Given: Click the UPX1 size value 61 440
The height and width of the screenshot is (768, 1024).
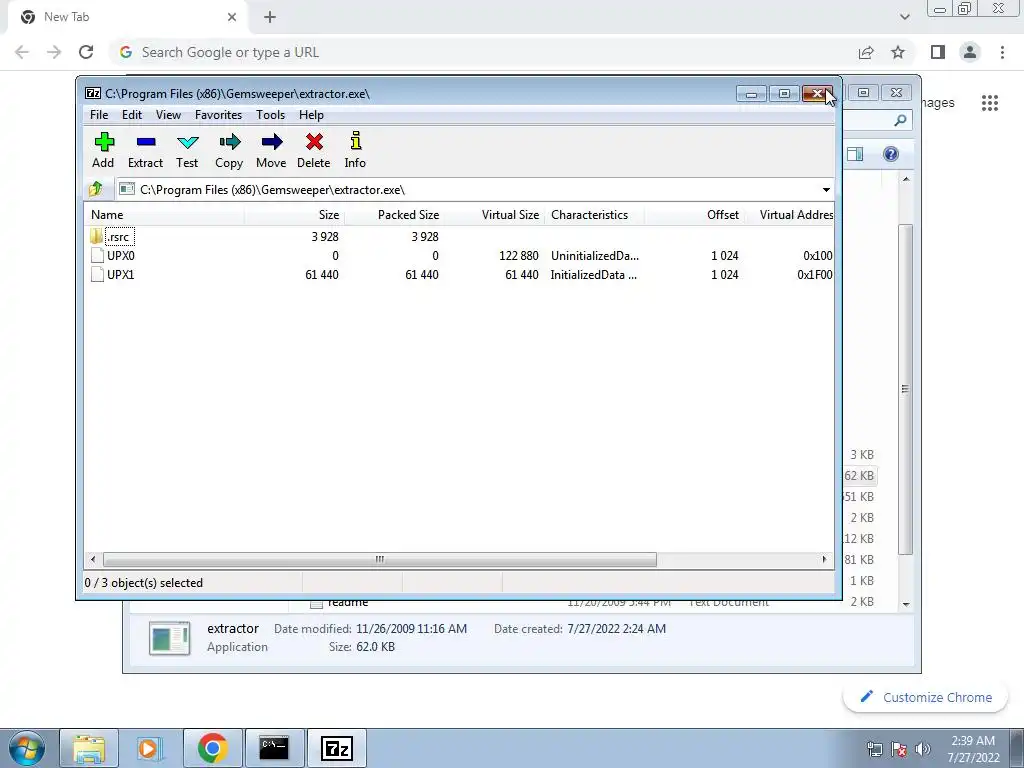Looking at the screenshot, I should [322, 275].
